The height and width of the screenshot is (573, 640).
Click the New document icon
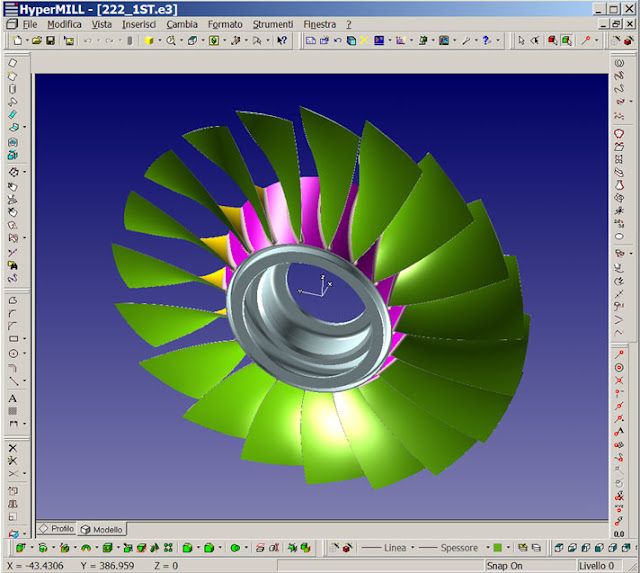pyautogui.click(x=17, y=40)
